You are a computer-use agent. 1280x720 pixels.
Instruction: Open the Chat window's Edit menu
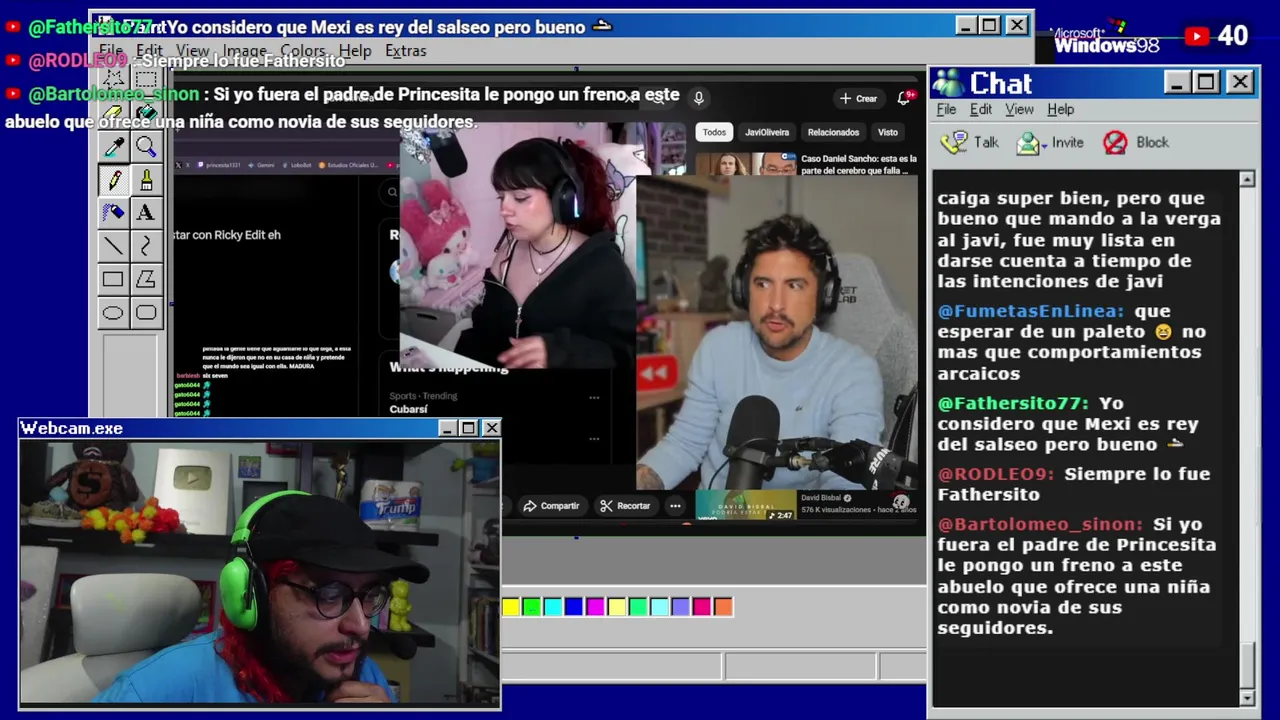[x=981, y=109]
